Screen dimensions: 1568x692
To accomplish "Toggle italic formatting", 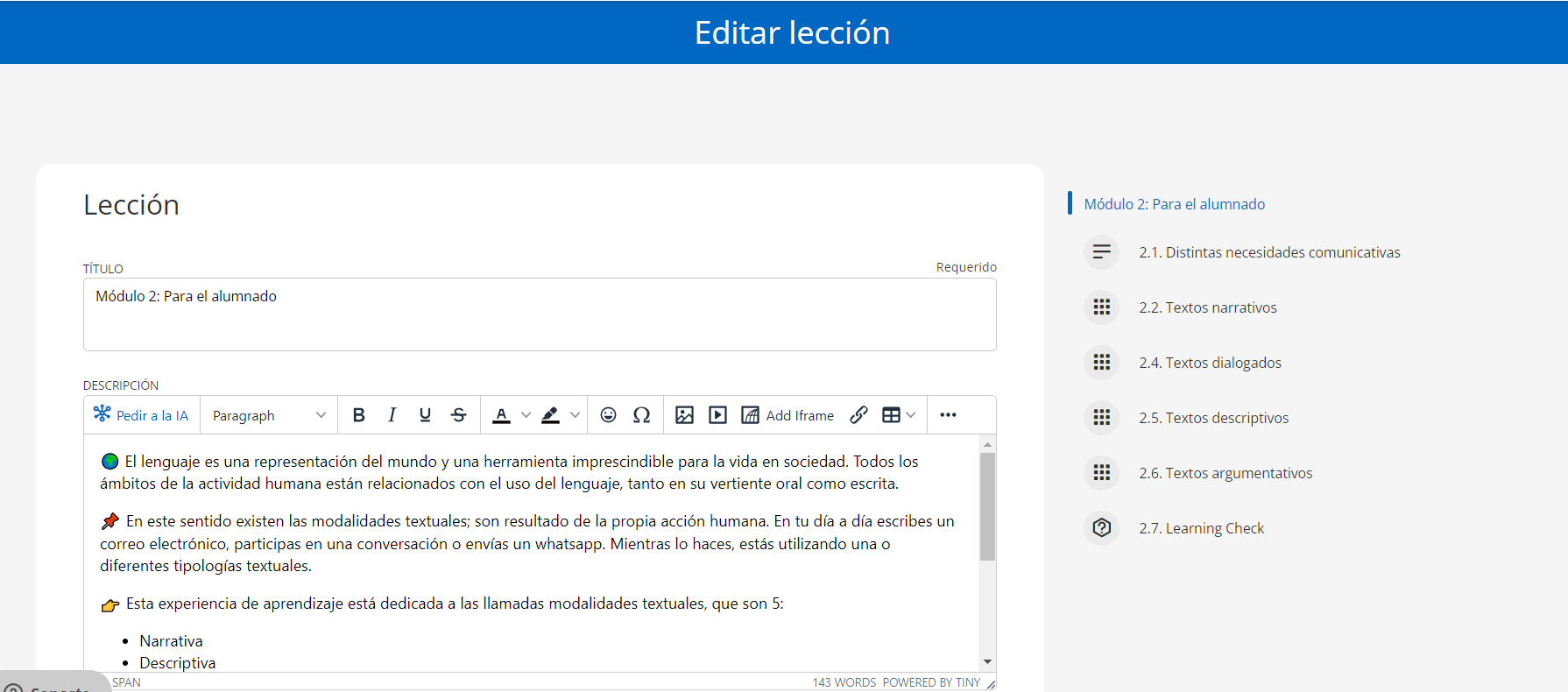I will coord(392,415).
